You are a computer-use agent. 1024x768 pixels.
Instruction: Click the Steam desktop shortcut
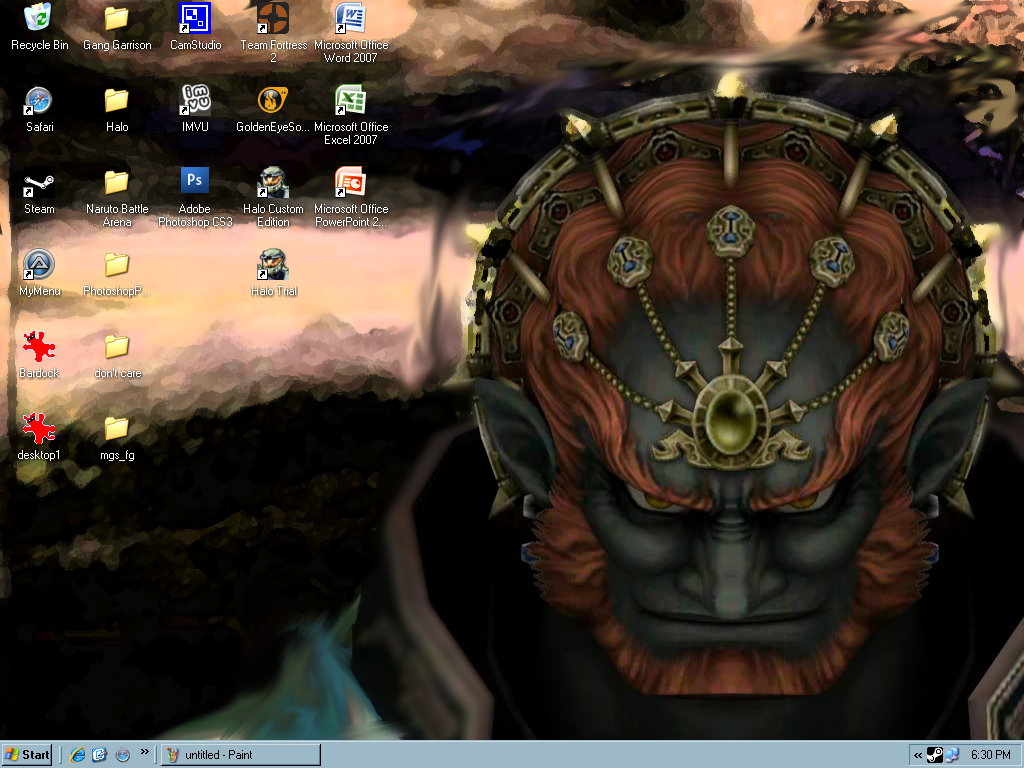[x=40, y=183]
